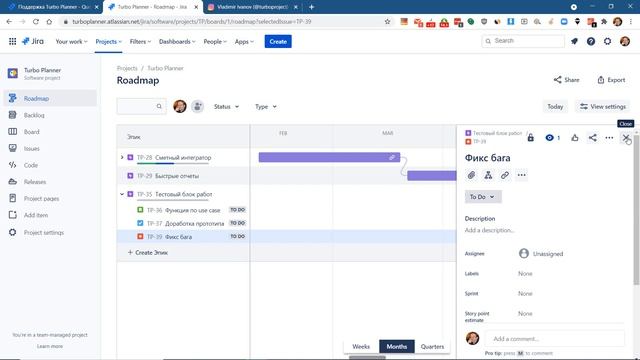Open the Status filter dropdown
This screenshot has height=360, width=640.
click(x=227, y=107)
